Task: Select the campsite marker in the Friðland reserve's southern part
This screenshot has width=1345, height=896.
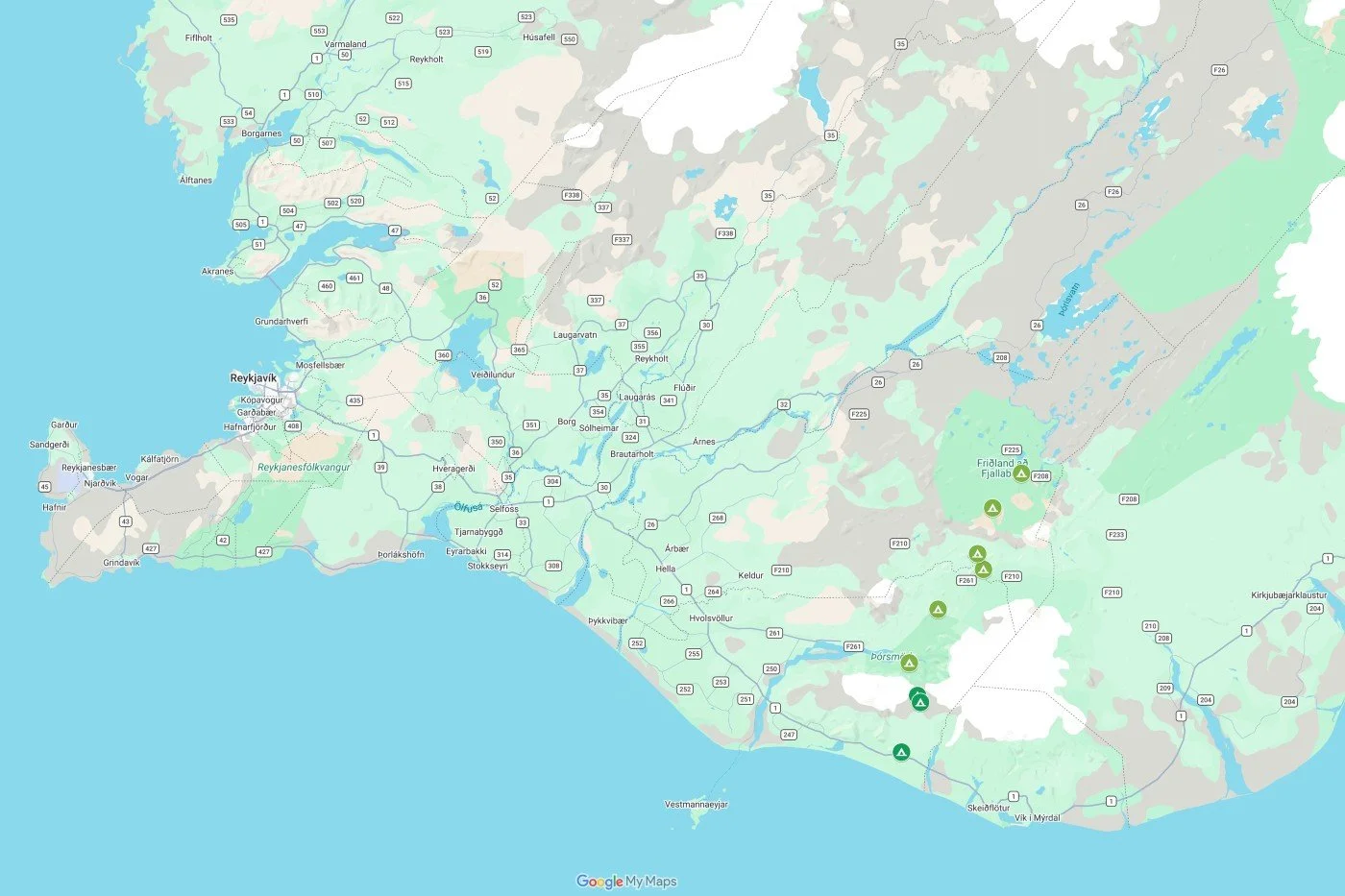Action: (x=992, y=508)
